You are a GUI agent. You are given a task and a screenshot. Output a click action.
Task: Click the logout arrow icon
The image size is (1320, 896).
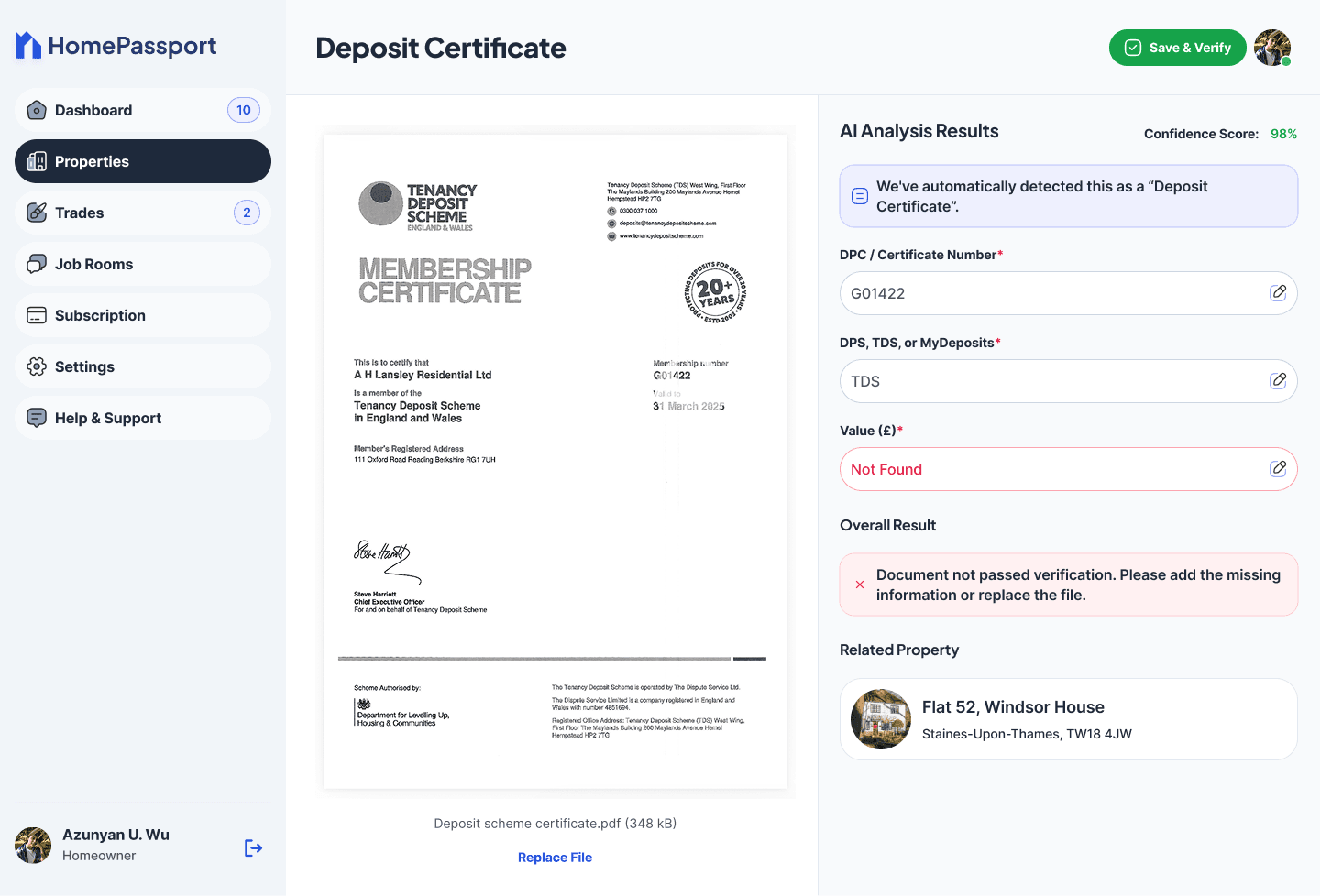tap(254, 848)
